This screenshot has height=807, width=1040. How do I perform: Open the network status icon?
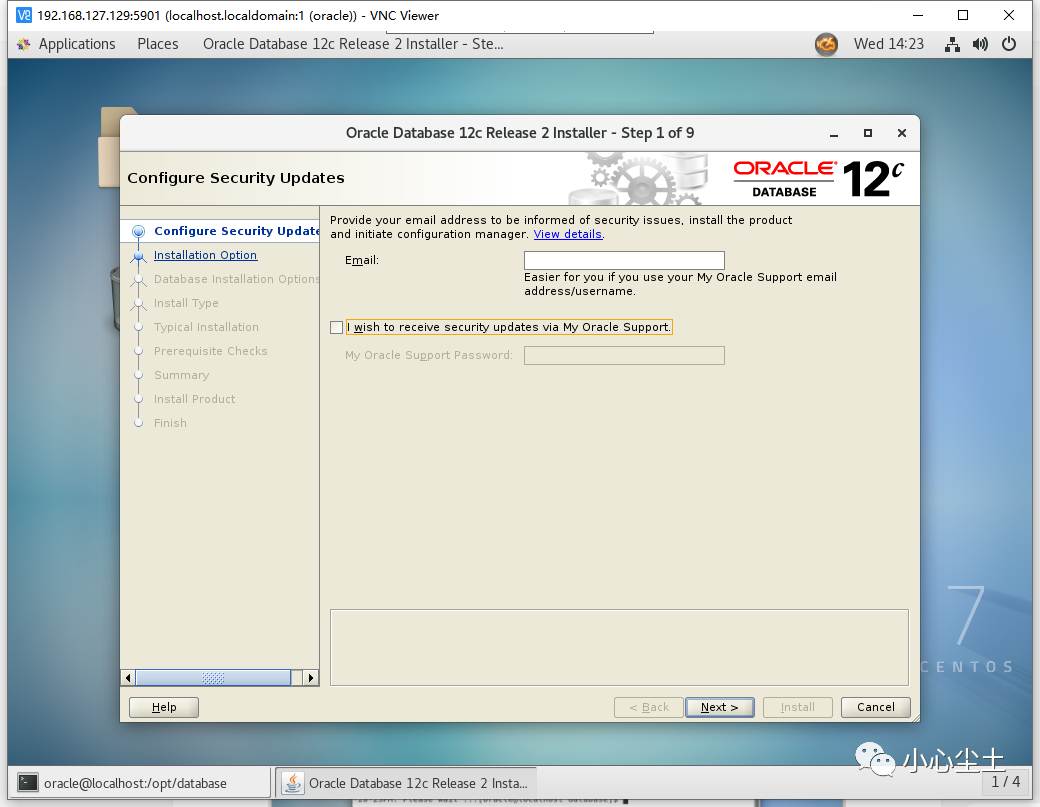(952, 44)
